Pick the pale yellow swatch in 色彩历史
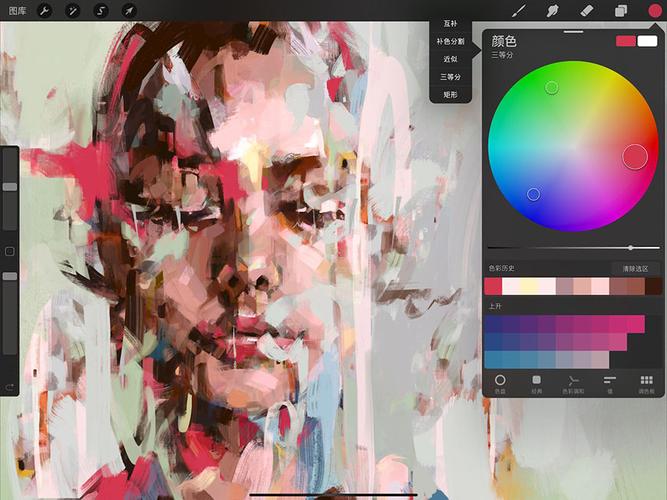This screenshot has height=500, width=667. tap(529, 286)
